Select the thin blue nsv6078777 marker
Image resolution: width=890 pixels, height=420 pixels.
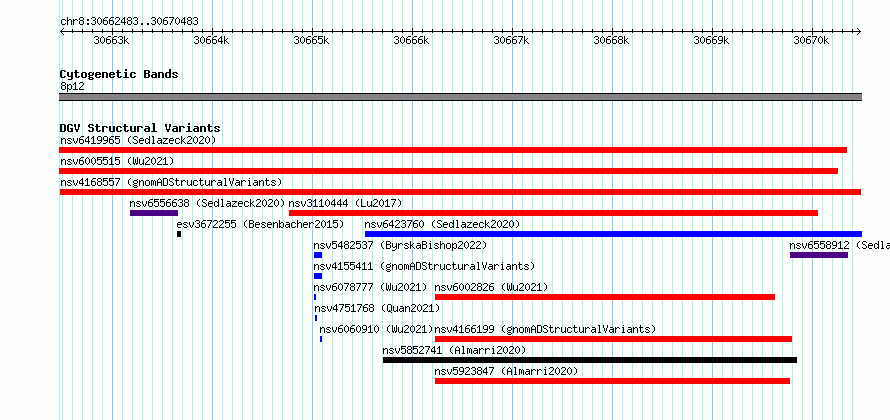[315, 297]
